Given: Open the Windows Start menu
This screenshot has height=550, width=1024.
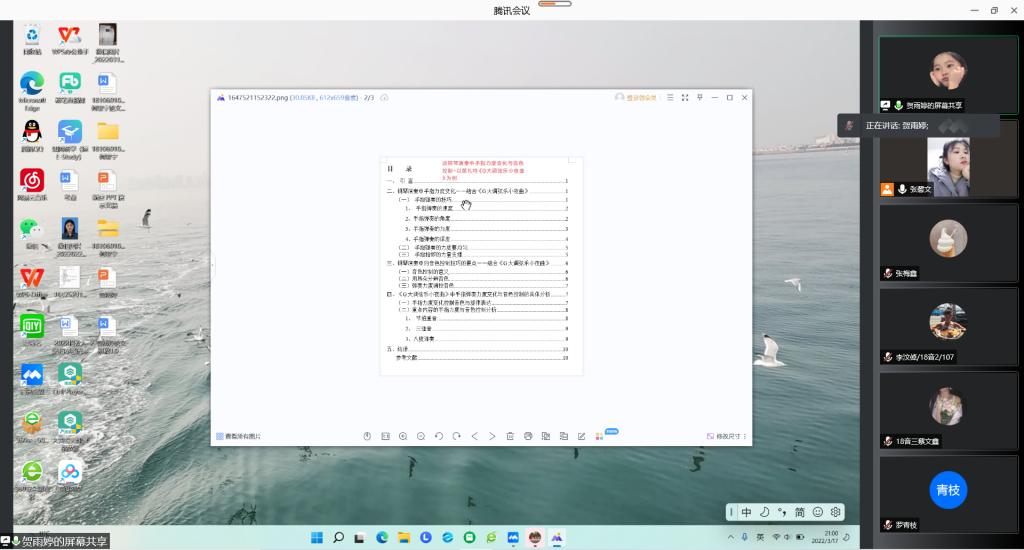Looking at the screenshot, I should 316,538.
